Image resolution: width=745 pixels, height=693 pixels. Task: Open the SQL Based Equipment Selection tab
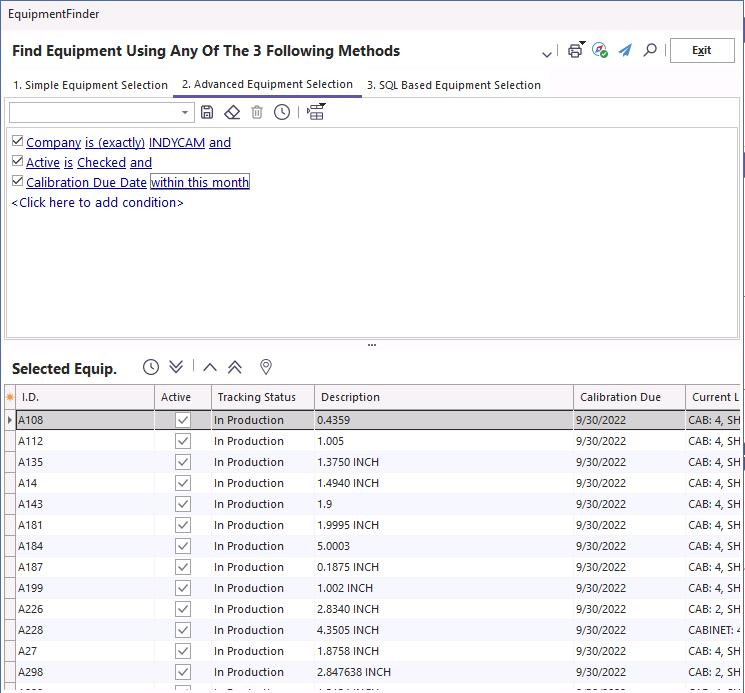tap(453, 85)
